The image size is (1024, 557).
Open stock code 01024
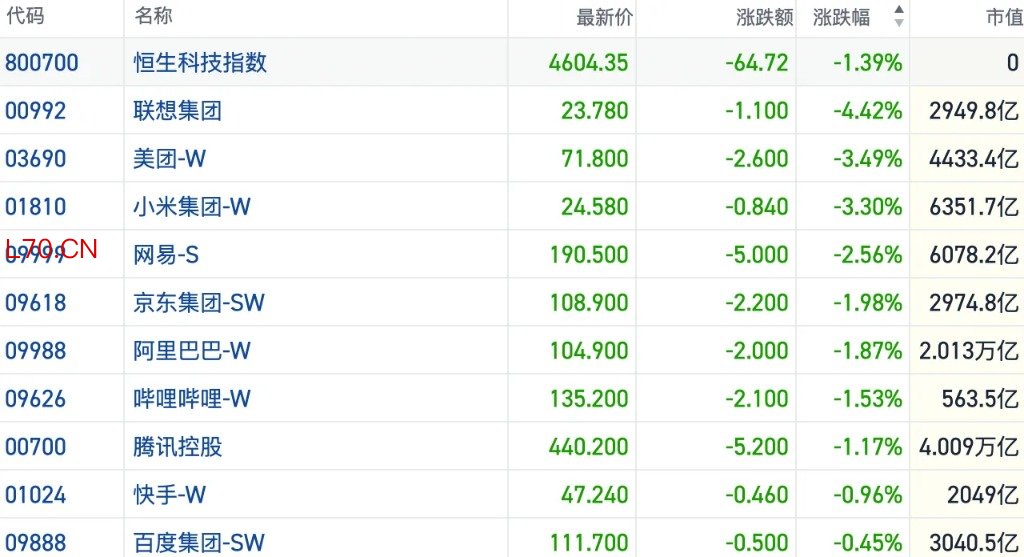tap(36, 494)
